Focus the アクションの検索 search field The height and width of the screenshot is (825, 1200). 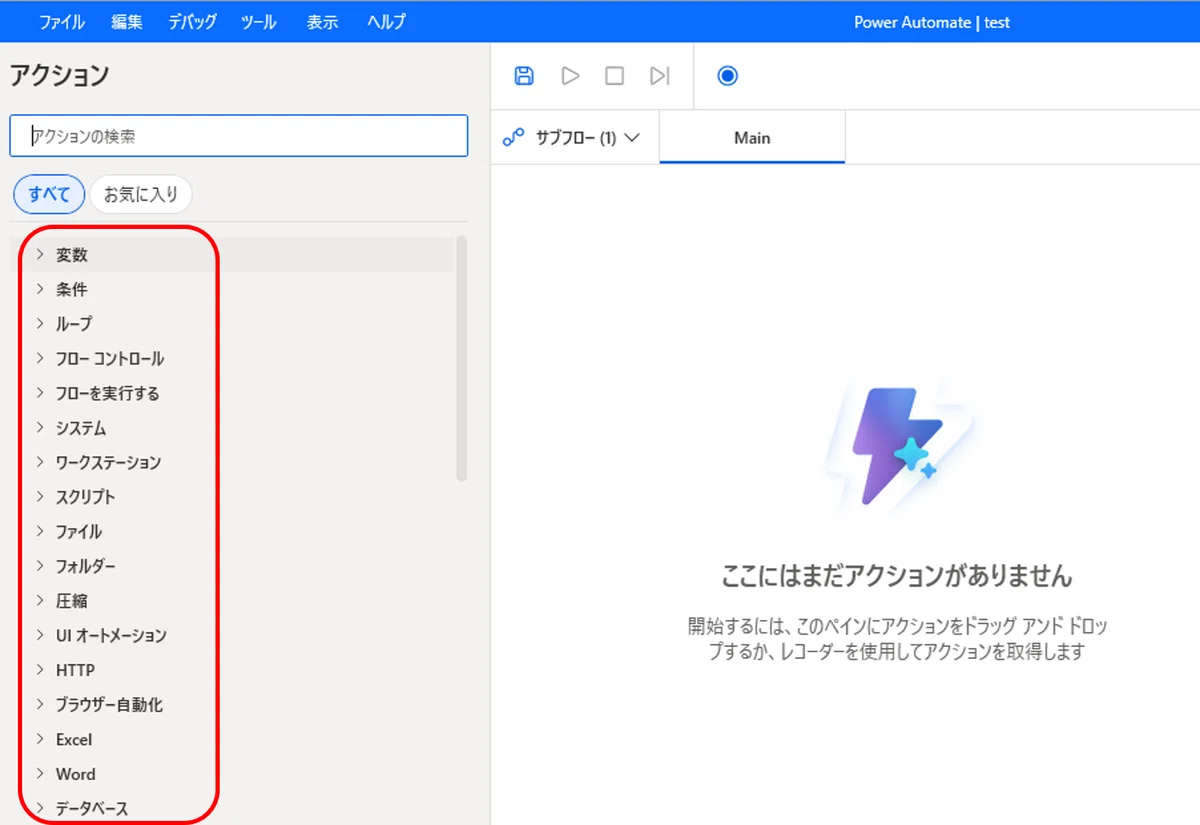point(239,136)
